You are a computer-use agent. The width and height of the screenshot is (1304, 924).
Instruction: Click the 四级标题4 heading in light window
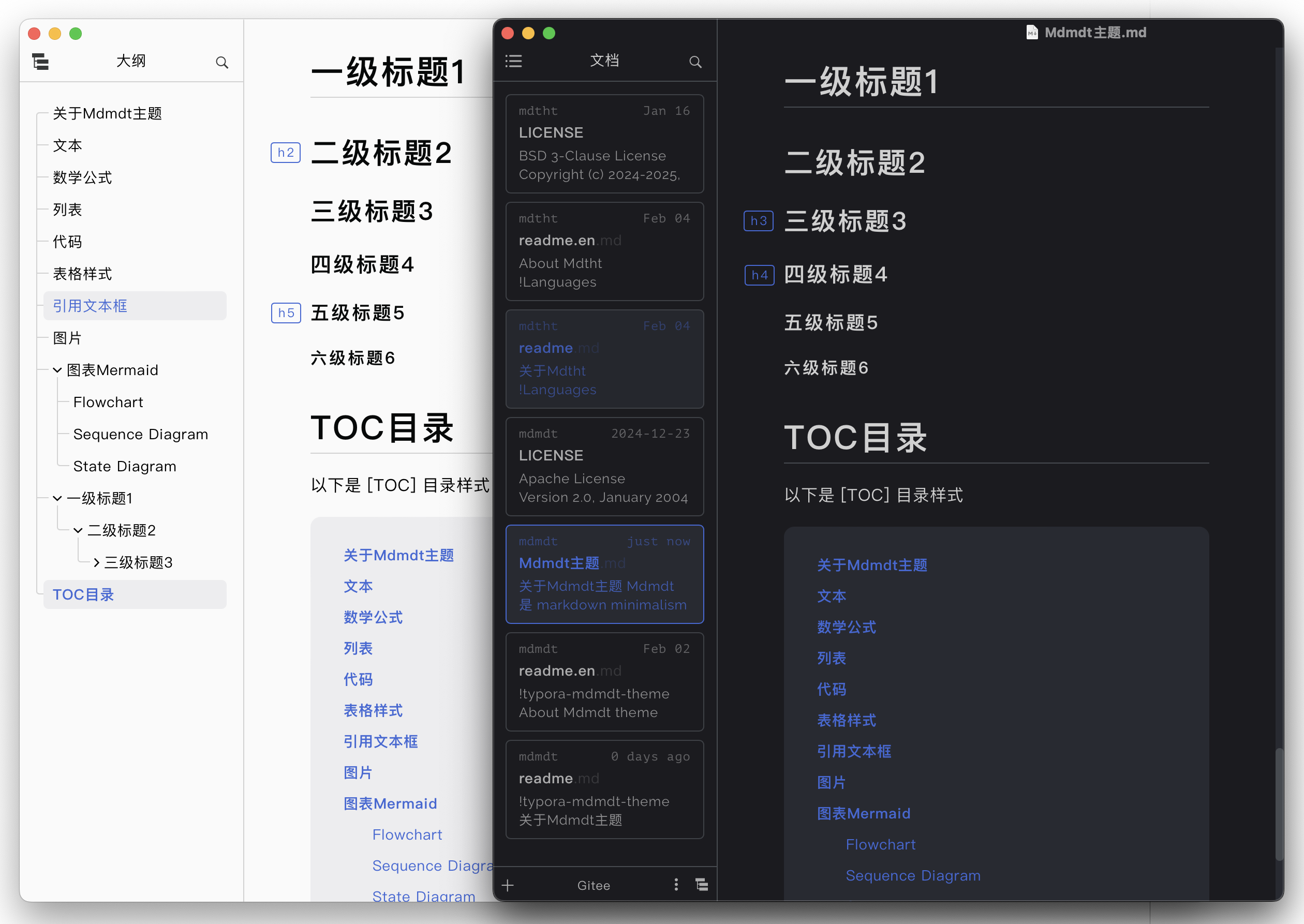click(x=362, y=264)
